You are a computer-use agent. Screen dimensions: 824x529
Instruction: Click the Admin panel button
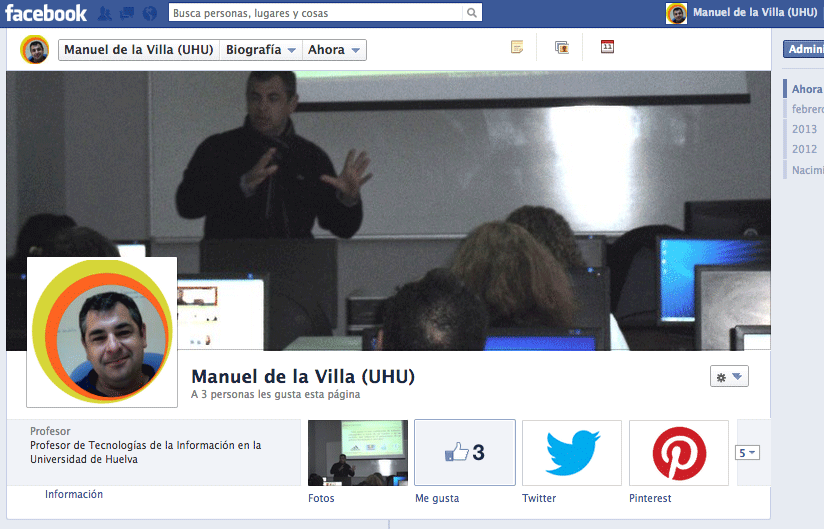pyautogui.click(x=804, y=49)
